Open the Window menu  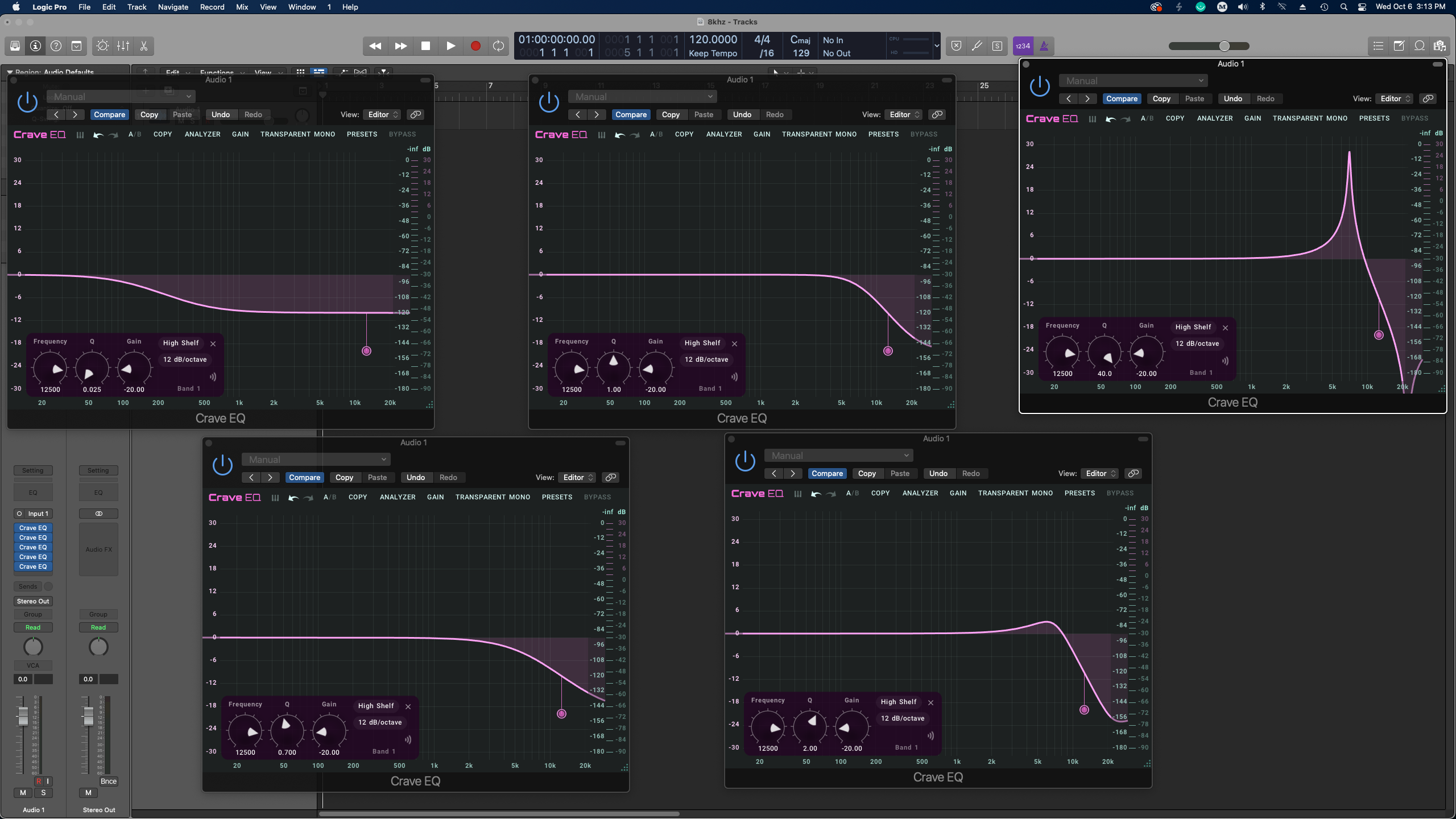[302, 7]
